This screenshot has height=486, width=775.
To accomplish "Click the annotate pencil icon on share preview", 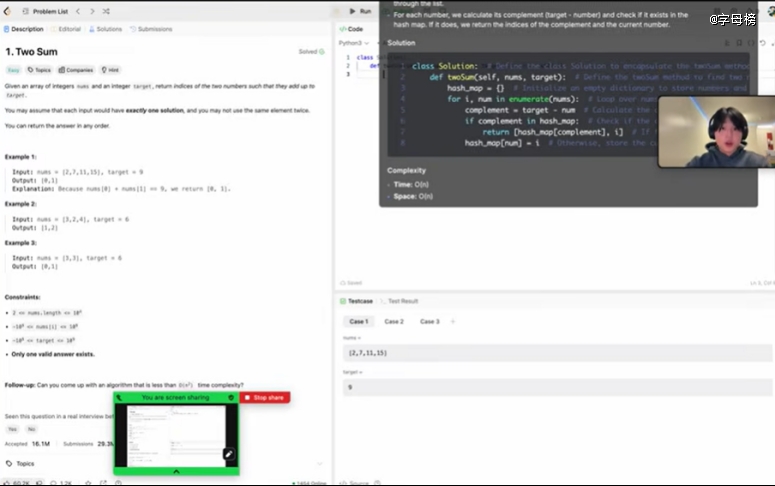I will (228, 454).
